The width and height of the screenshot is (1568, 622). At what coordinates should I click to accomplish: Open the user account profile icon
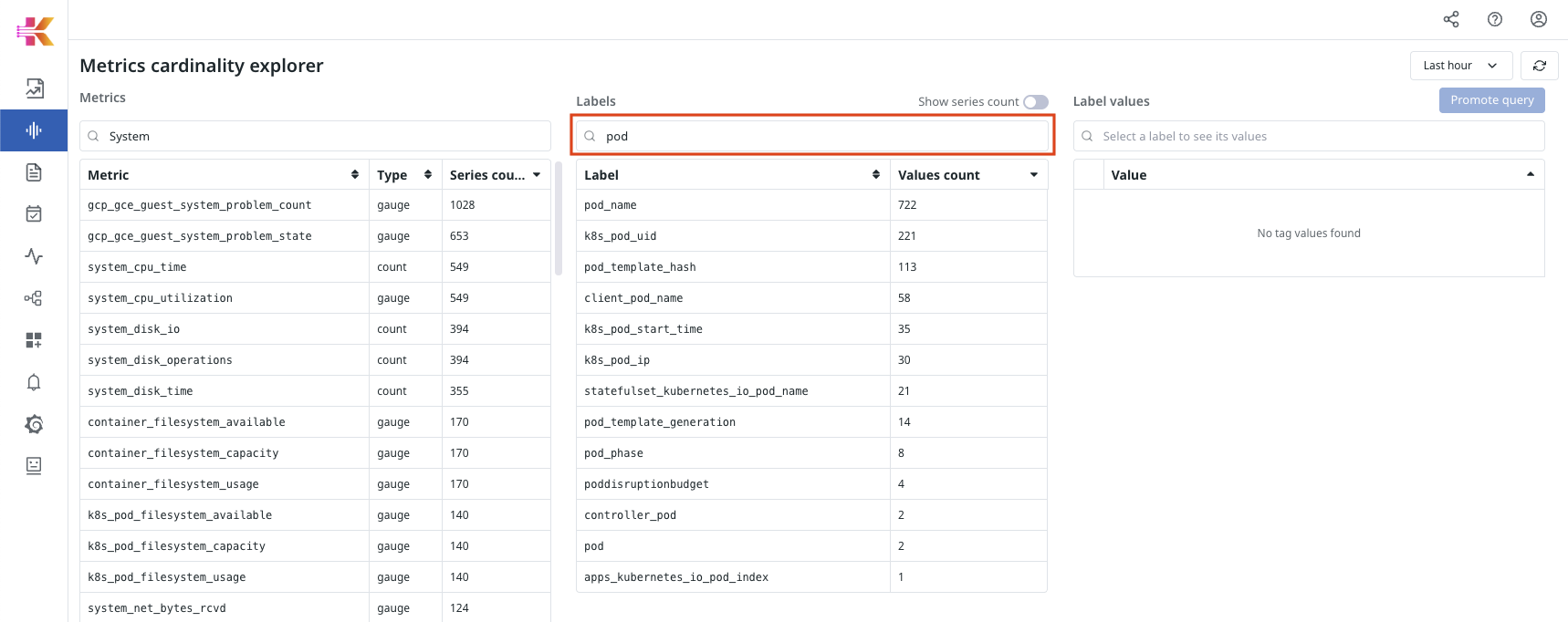pyautogui.click(x=1539, y=19)
